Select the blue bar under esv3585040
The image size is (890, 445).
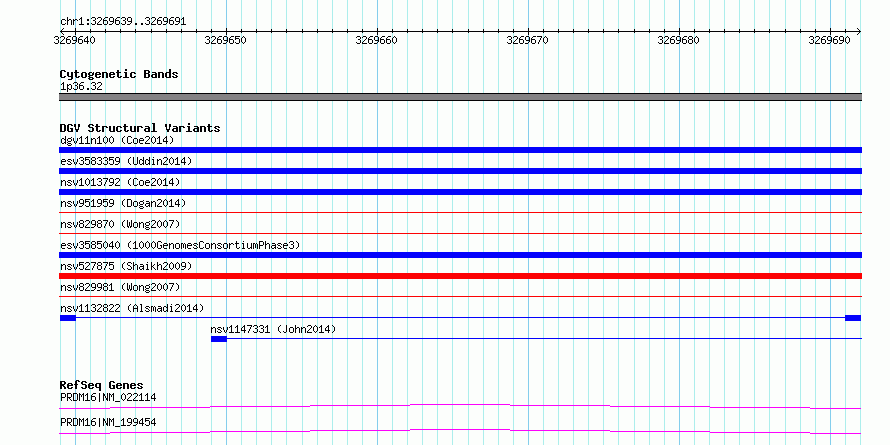[460, 255]
